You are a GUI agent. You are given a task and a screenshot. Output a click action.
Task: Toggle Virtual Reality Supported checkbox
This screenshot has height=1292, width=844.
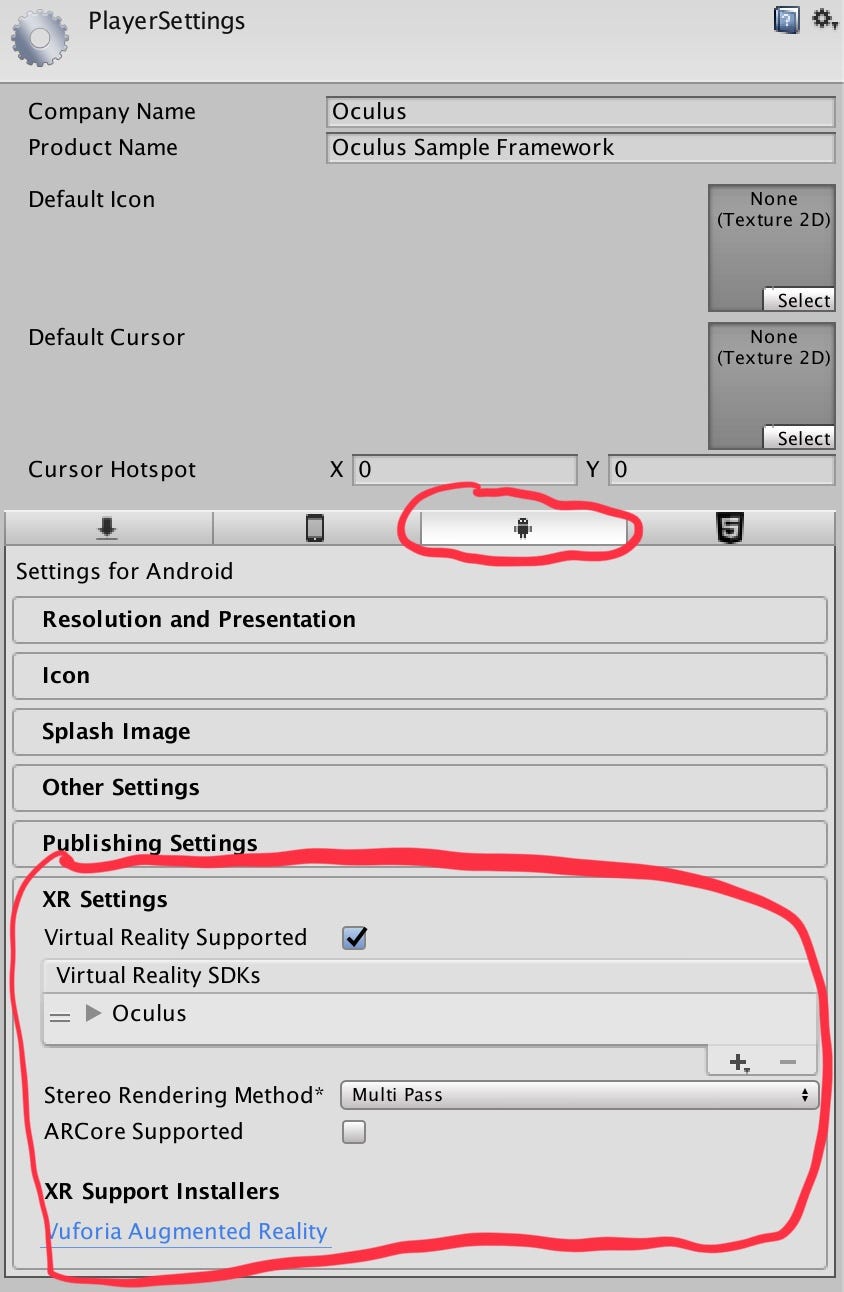click(x=354, y=938)
